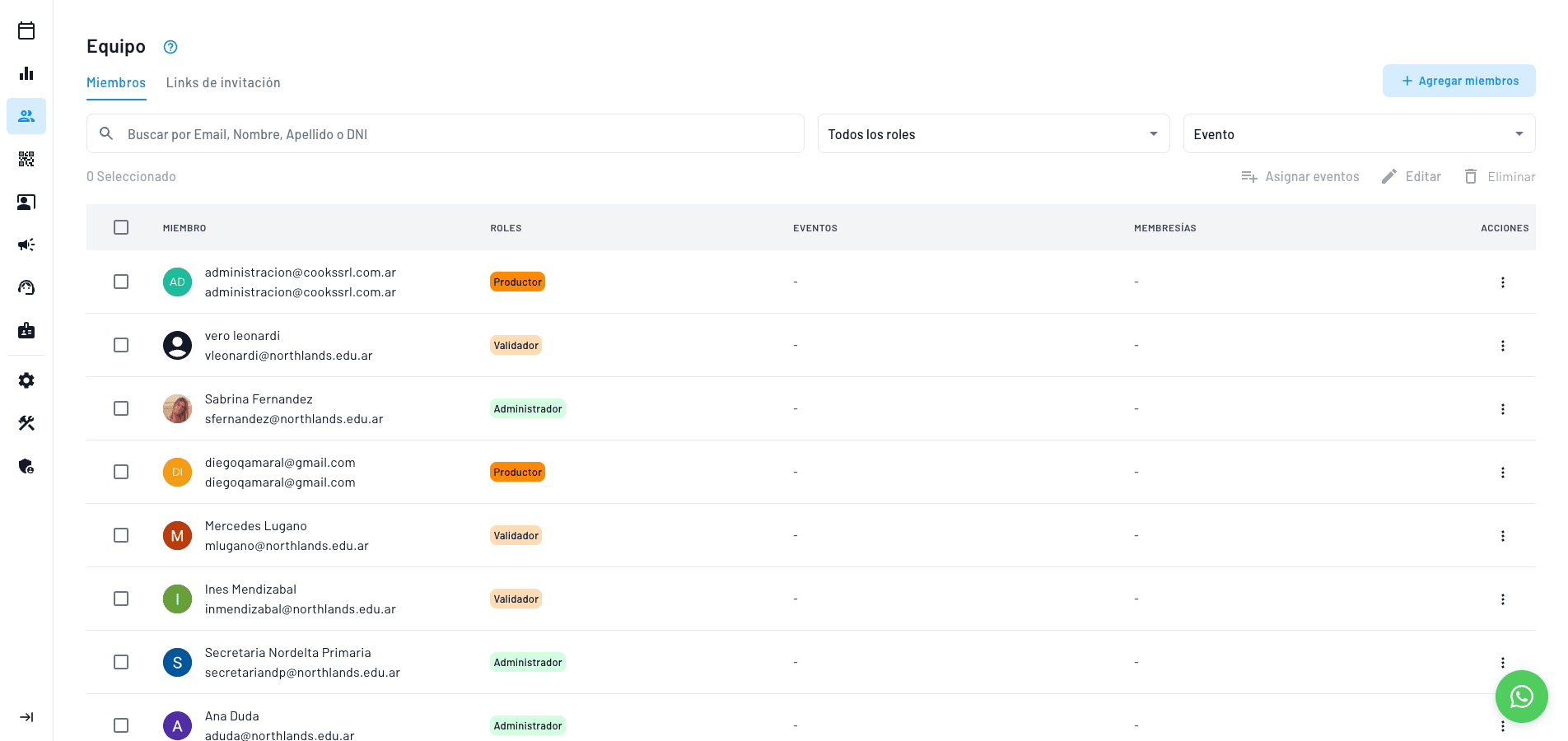1568x741 pixels.
Task: Check the box for Ines Mendizabal
Action: point(121,599)
